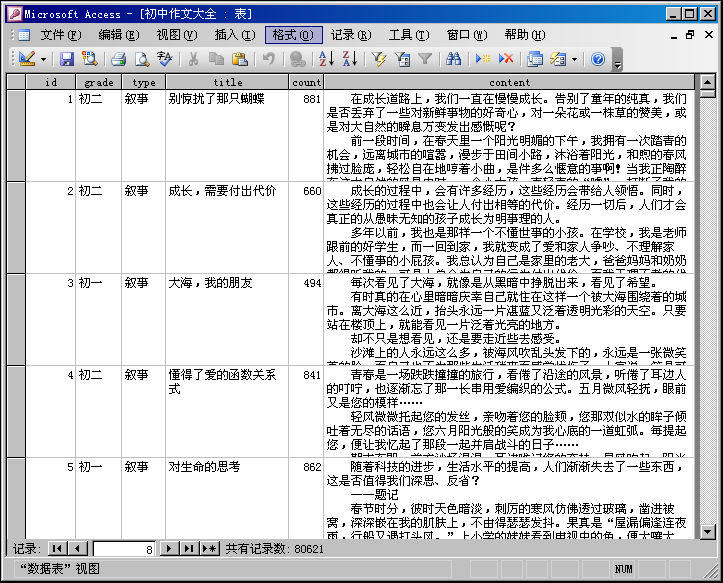Click new record navigation button at bottom
The image size is (723, 583).
pos(209,548)
